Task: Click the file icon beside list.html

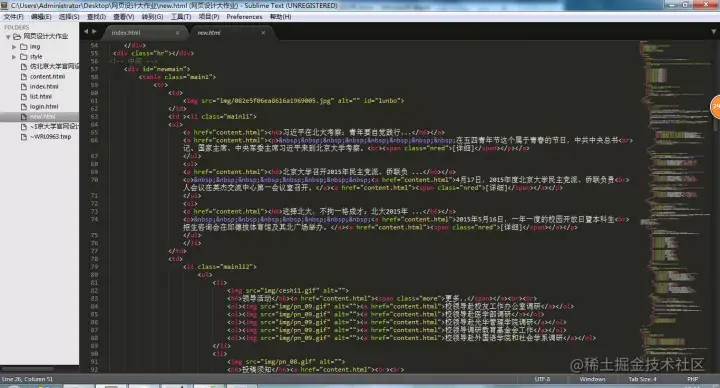Action: pyautogui.click(x=24, y=96)
